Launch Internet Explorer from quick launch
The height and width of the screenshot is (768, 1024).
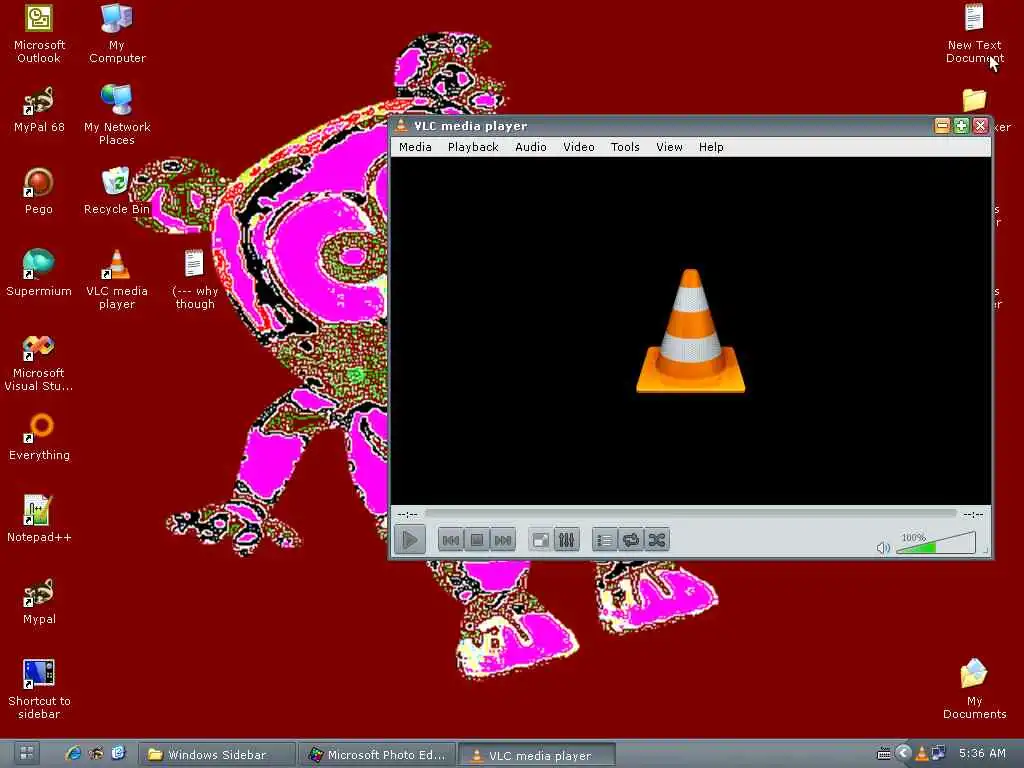point(73,754)
